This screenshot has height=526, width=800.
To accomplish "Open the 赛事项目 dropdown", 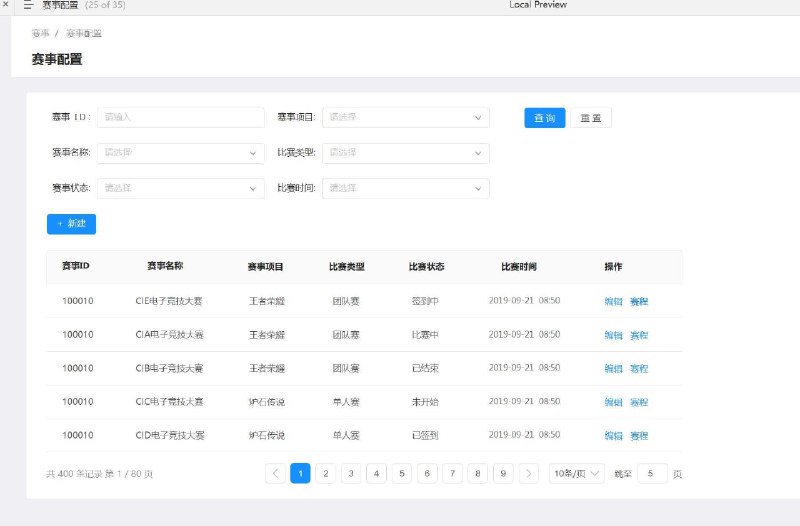I will (406, 117).
